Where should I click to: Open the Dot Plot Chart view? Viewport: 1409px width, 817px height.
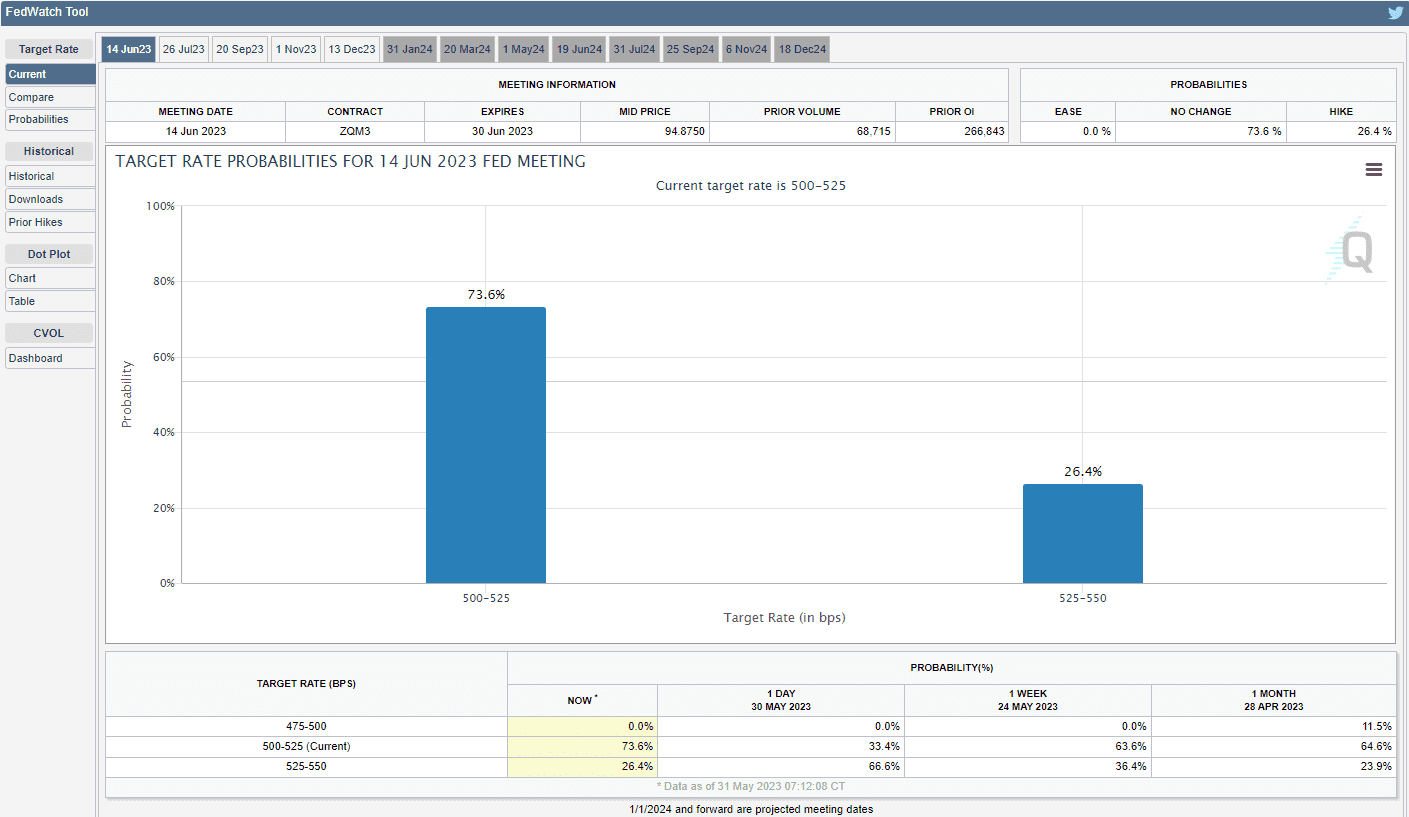tap(50, 278)
